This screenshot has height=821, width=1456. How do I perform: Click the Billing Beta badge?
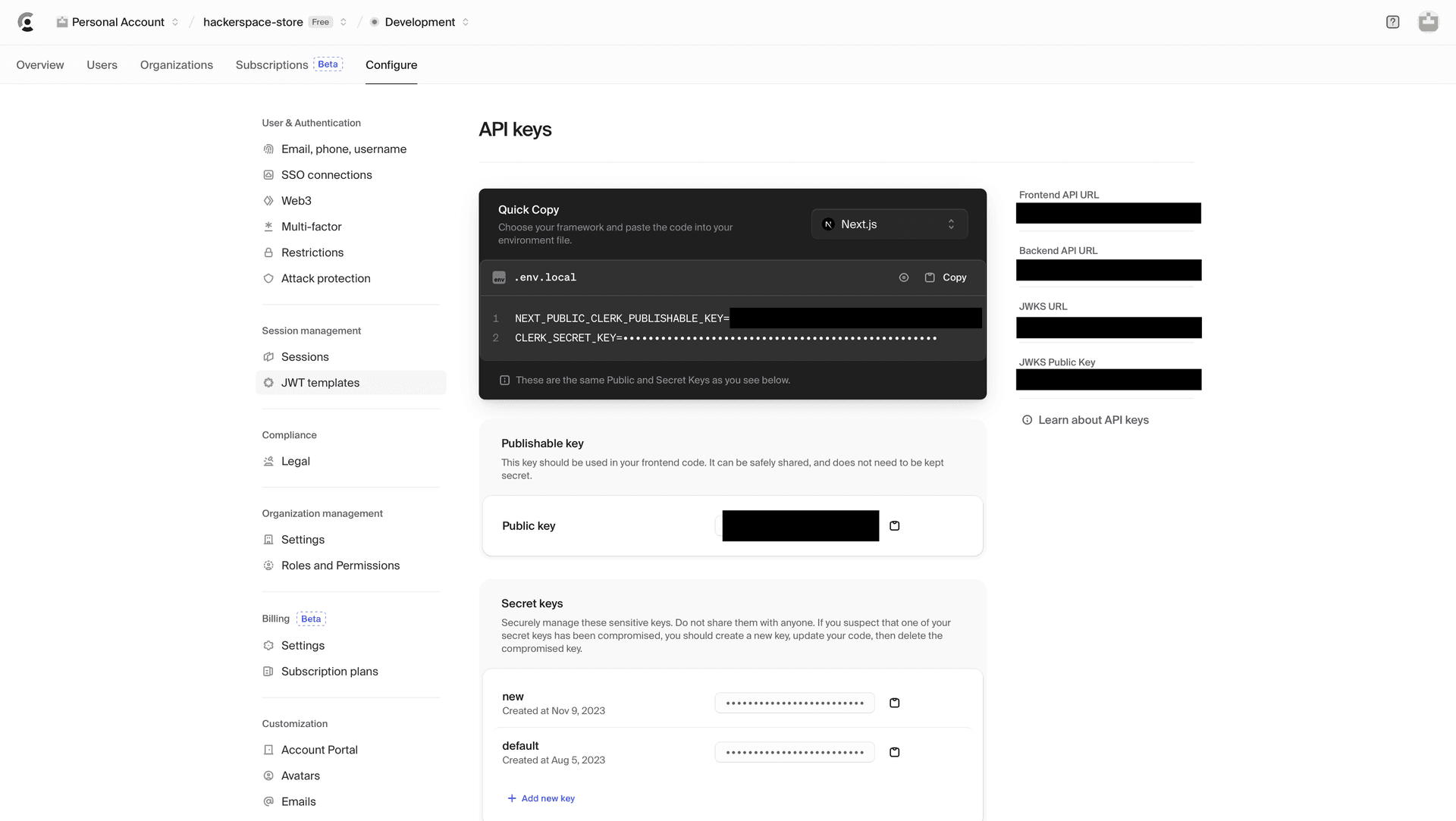311,619
